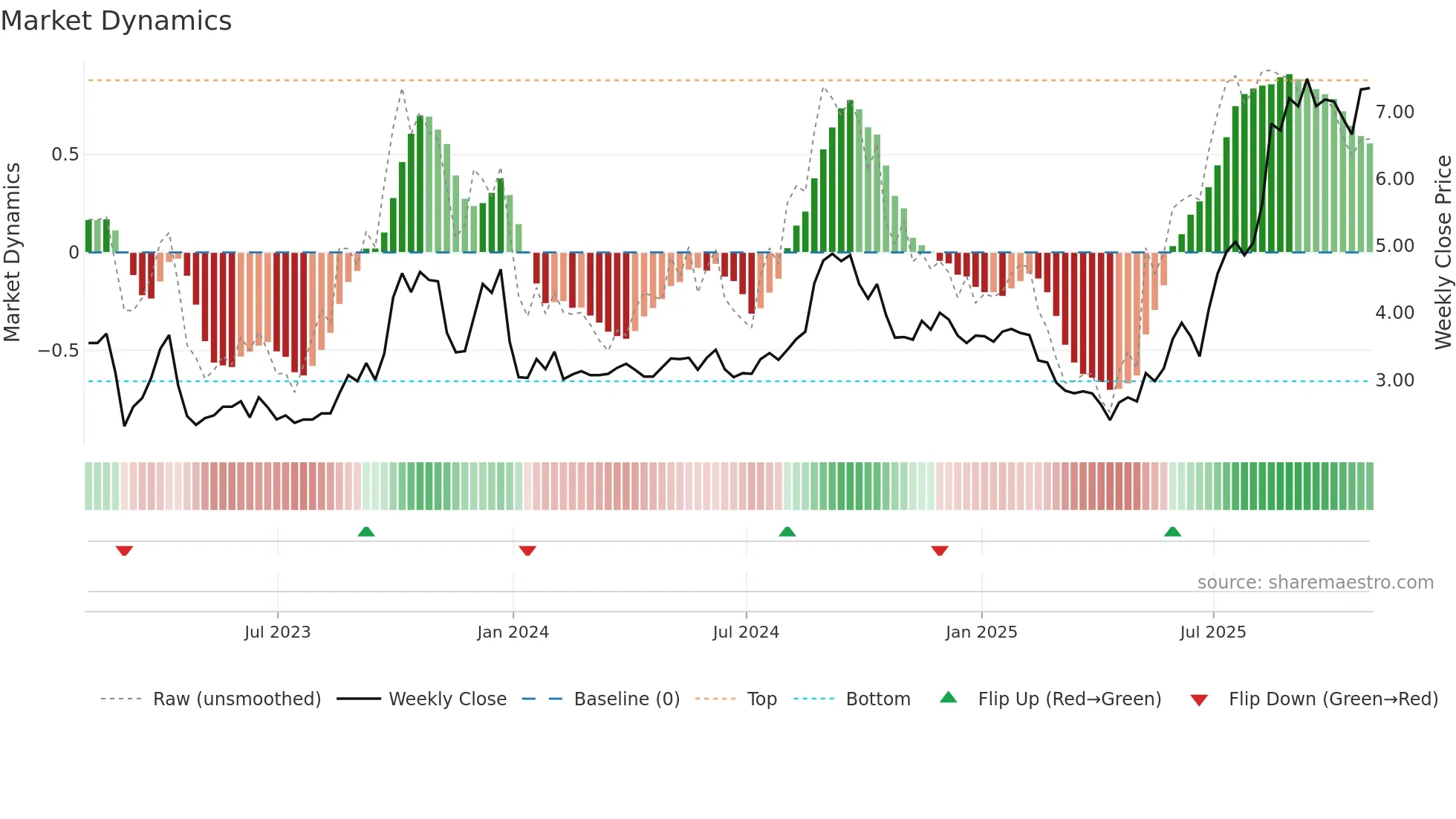The image size is (1456, 819).
Task: Click the red flip-down marker before Jan 2025
Action: pos(940,551)
